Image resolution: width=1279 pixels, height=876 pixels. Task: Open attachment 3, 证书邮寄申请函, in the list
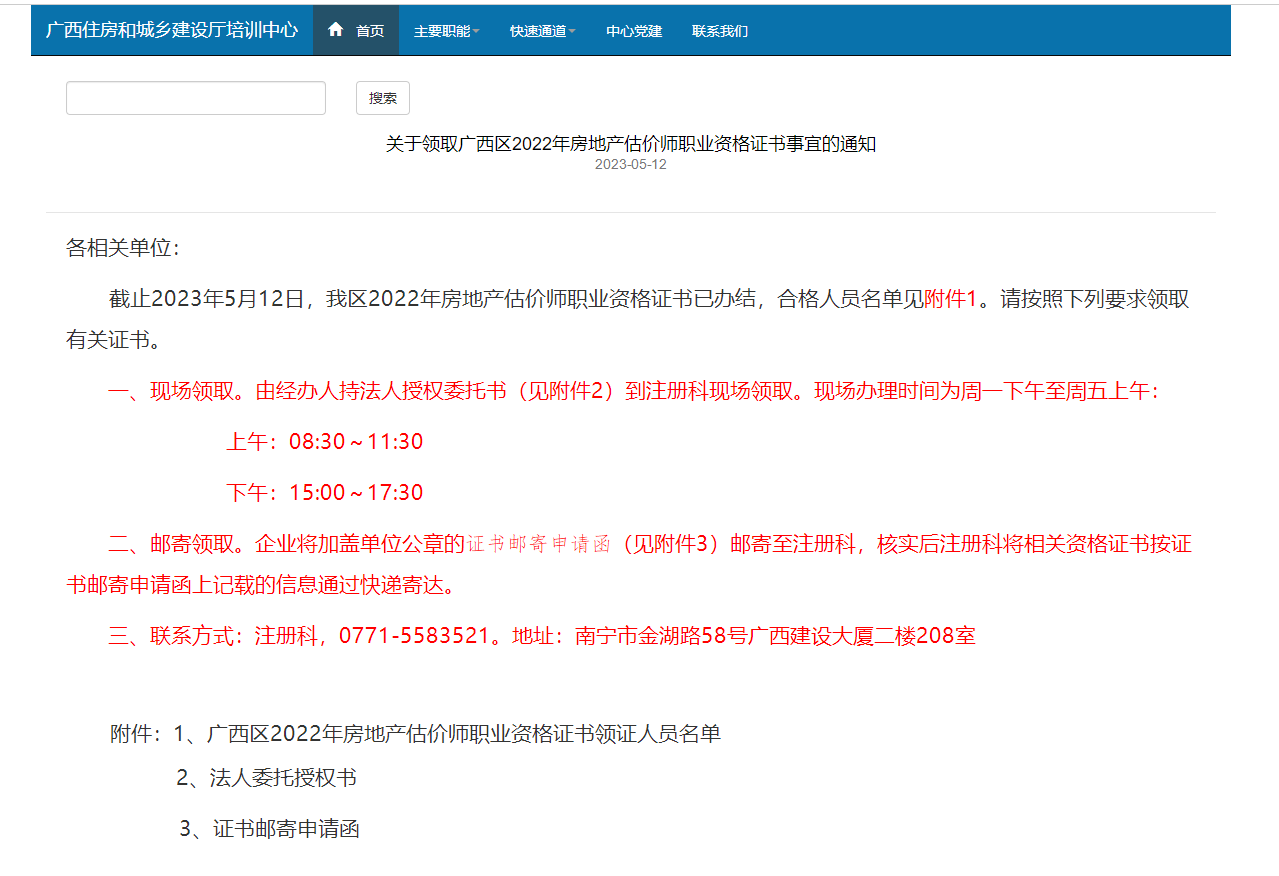pyautogui.click(x=286, y=828)
